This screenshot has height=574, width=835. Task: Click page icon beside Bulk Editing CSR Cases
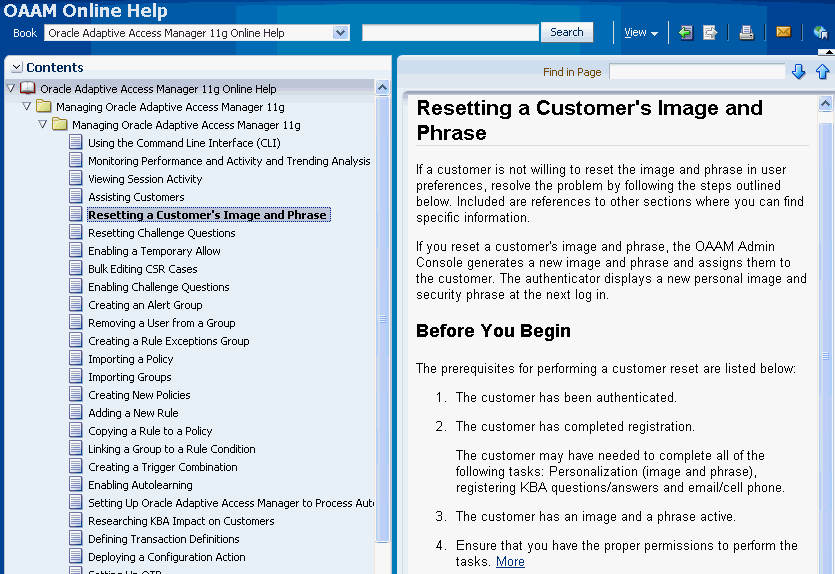[x=76, y=268]
